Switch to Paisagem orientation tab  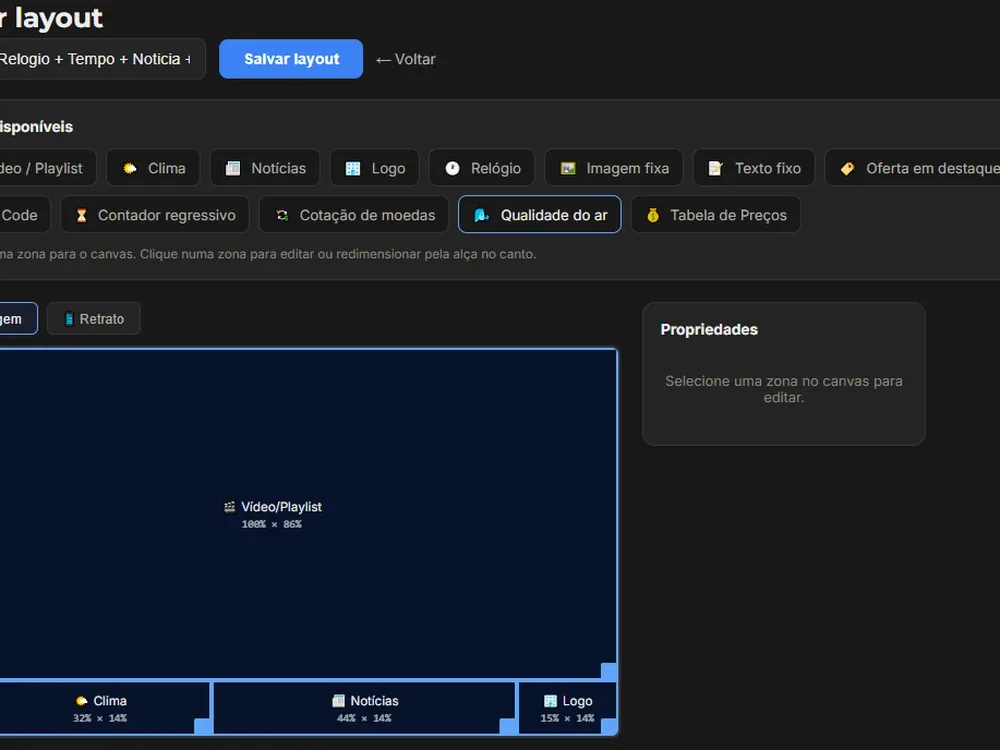18,318
